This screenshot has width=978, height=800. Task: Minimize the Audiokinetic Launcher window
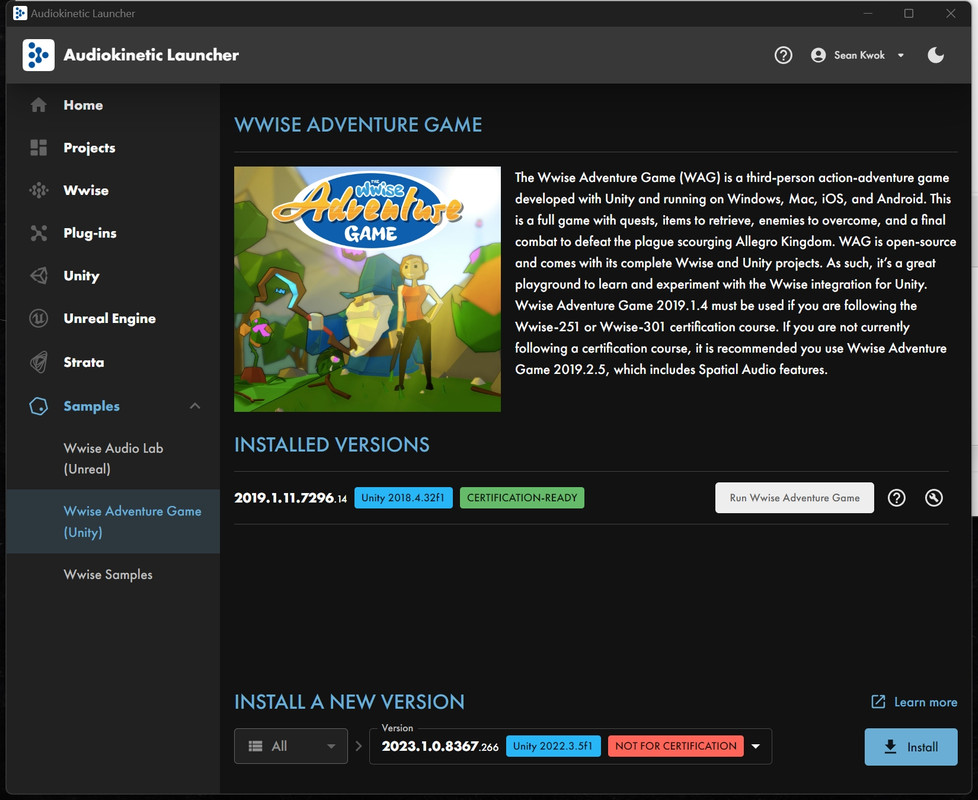tap(868, 13)
